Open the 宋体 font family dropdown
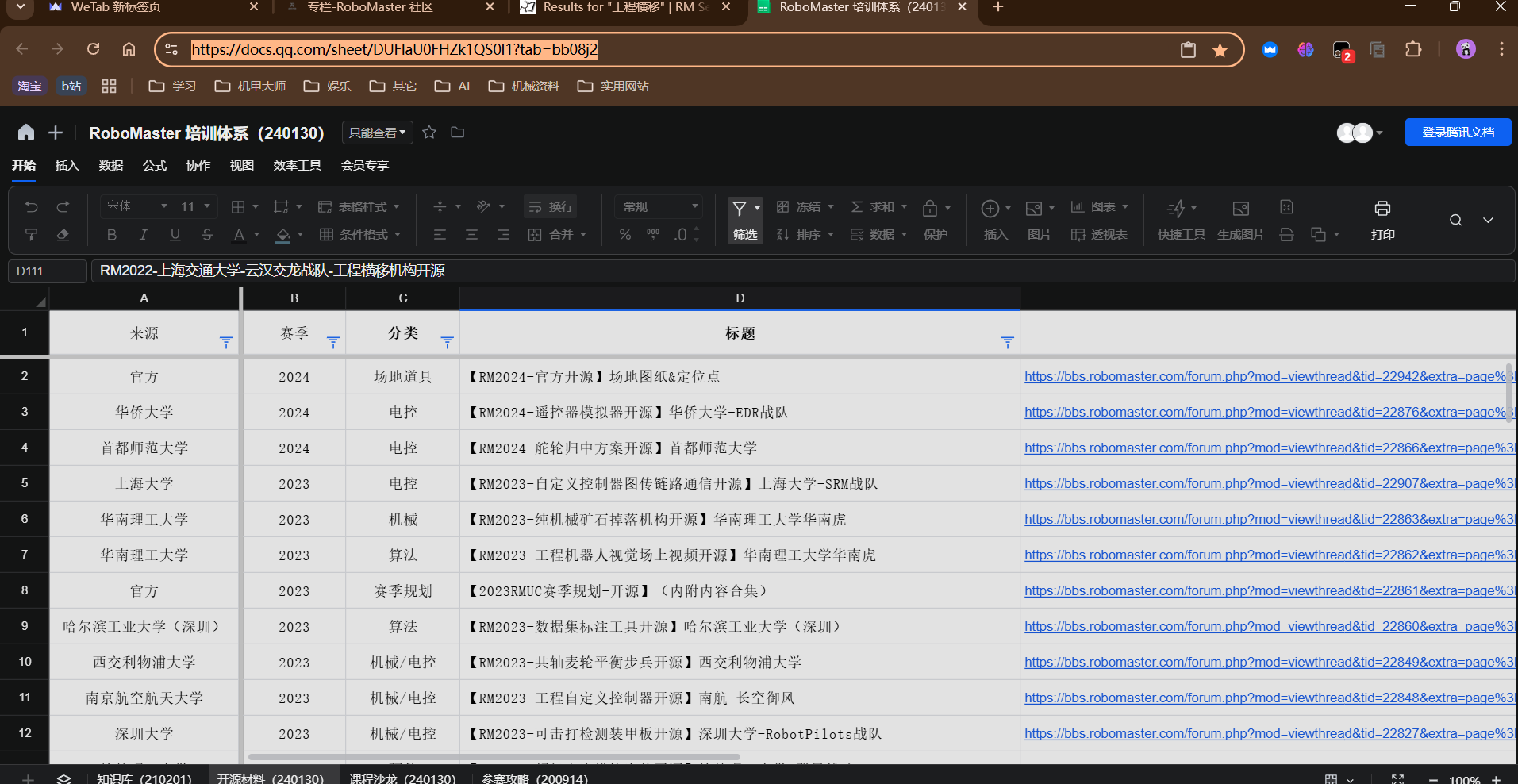 coord(137,206)
